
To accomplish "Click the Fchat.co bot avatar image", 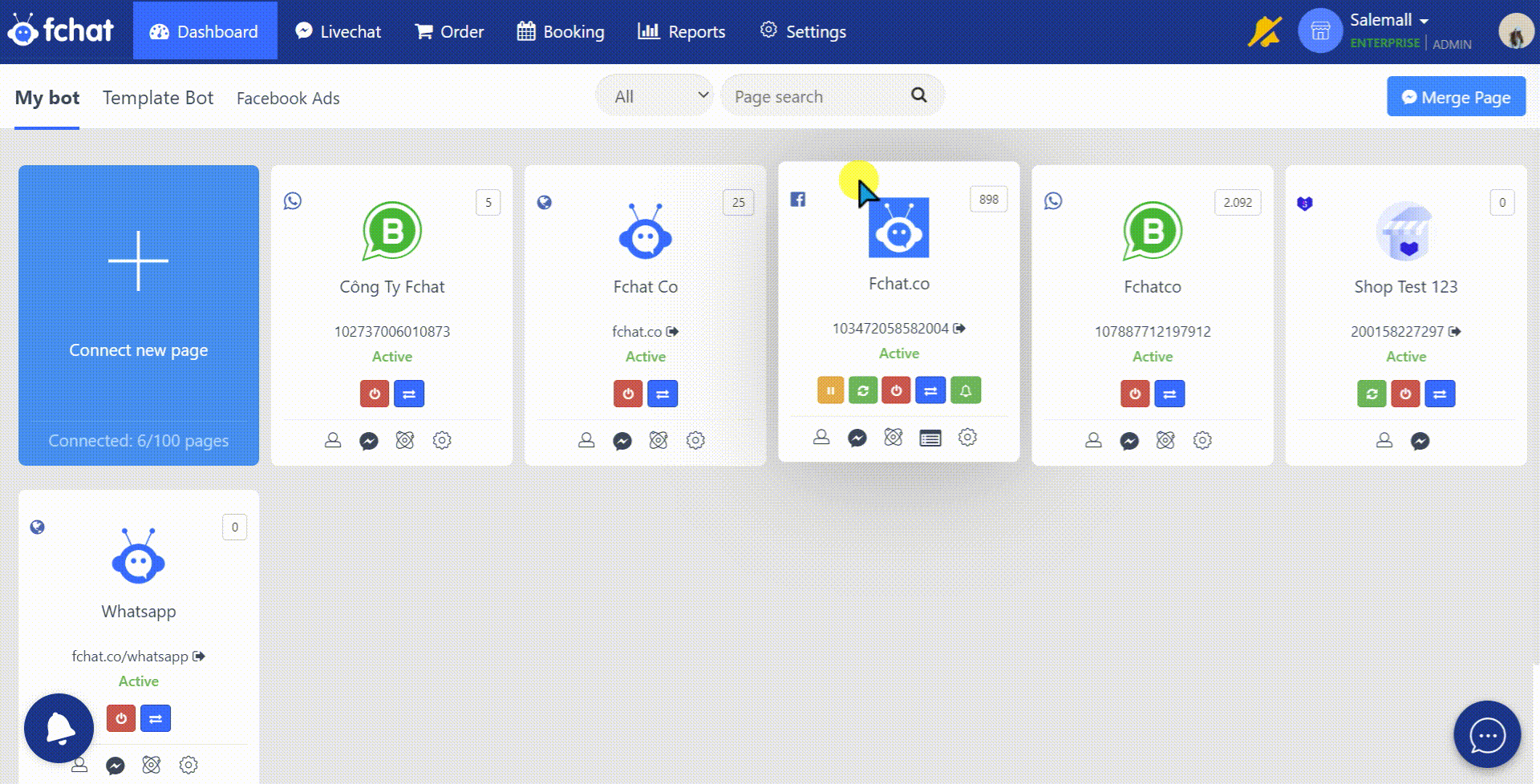I will 899,228.
